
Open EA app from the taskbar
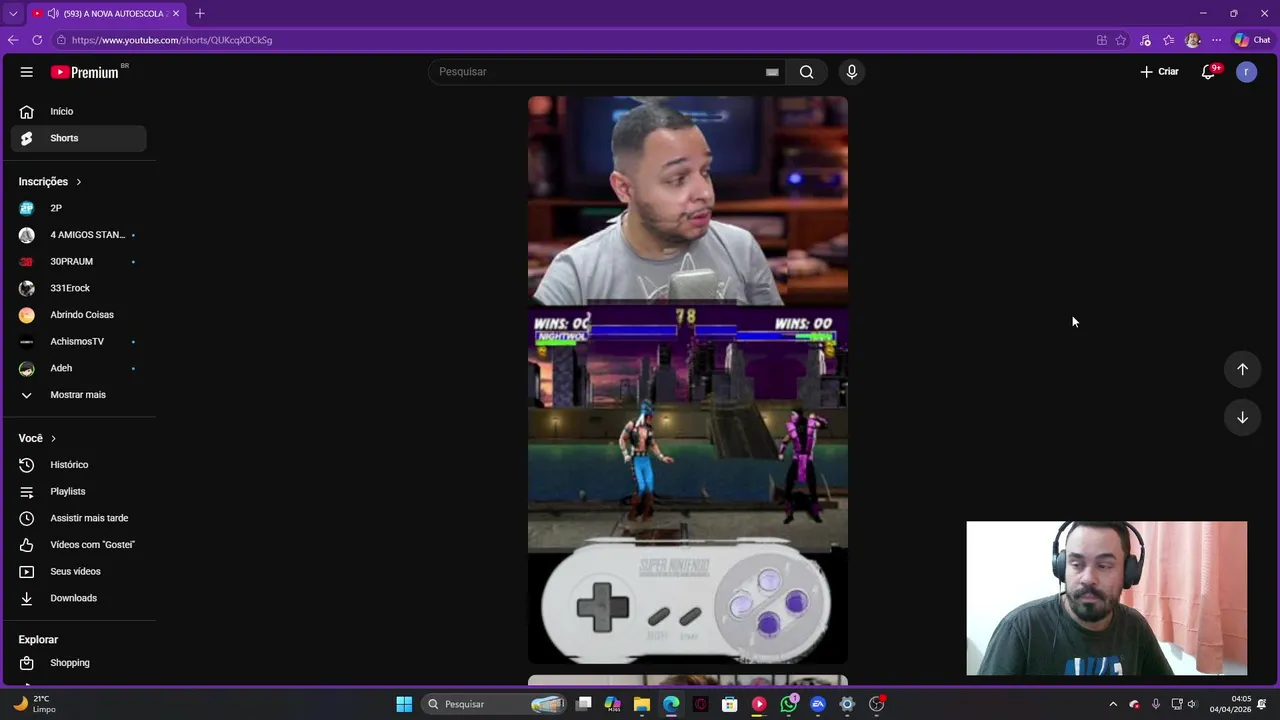point(818,704)
